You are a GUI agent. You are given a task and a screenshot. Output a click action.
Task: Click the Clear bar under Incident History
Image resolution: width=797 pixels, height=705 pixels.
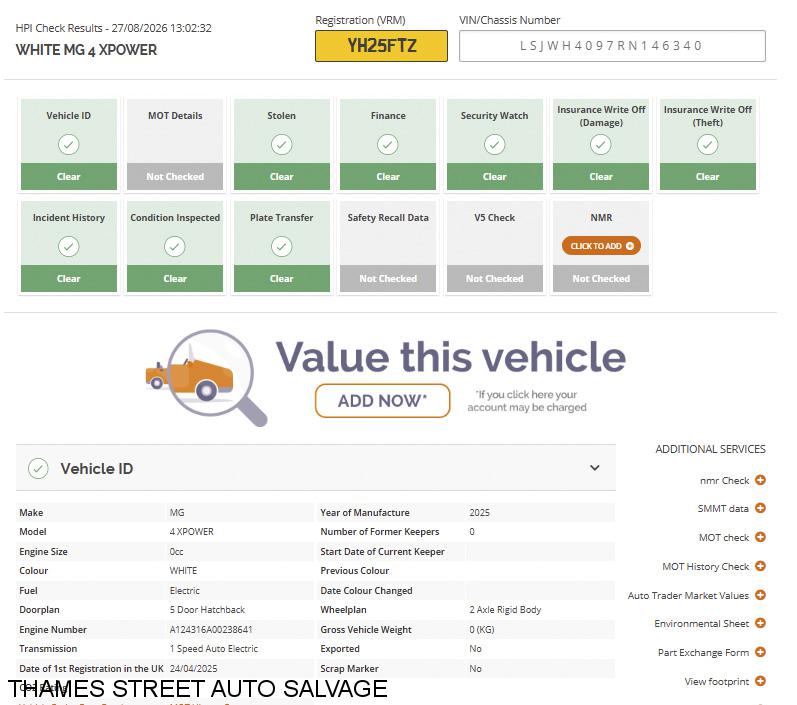69,279
